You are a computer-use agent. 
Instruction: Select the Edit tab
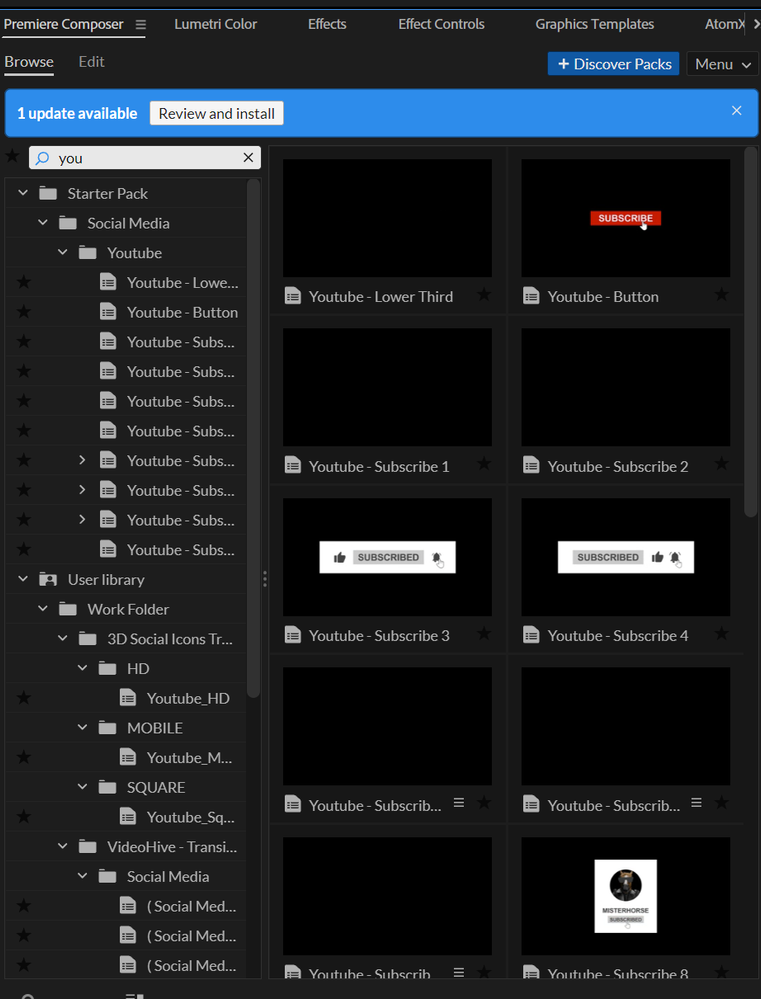pos(91,62)
